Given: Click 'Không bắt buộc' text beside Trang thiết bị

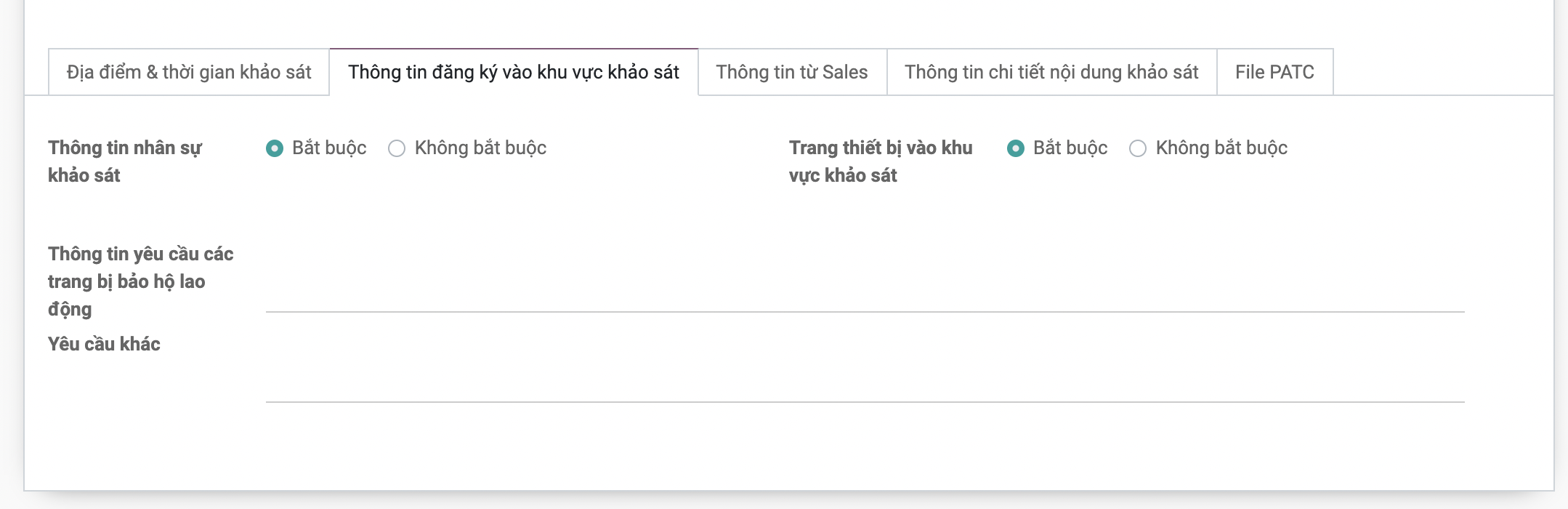Looking at the screenshot, I should tap(1221, 148).
